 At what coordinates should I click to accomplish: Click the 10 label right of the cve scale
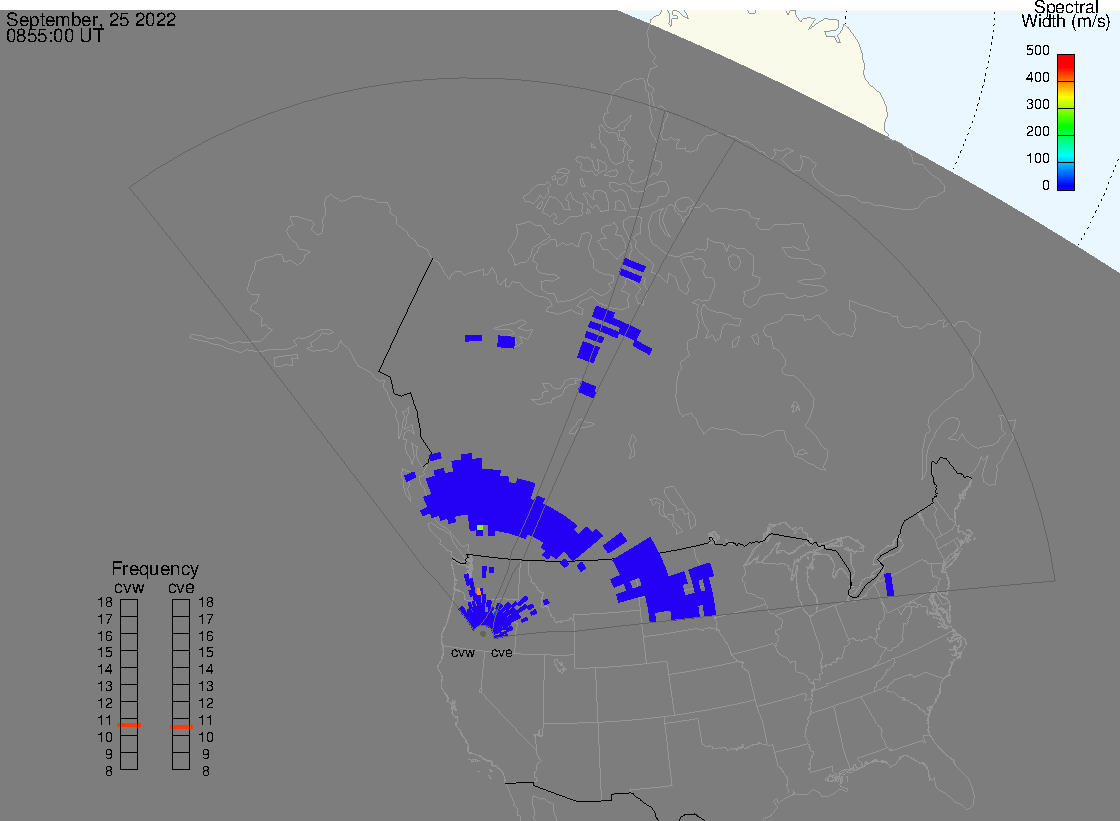206,737
